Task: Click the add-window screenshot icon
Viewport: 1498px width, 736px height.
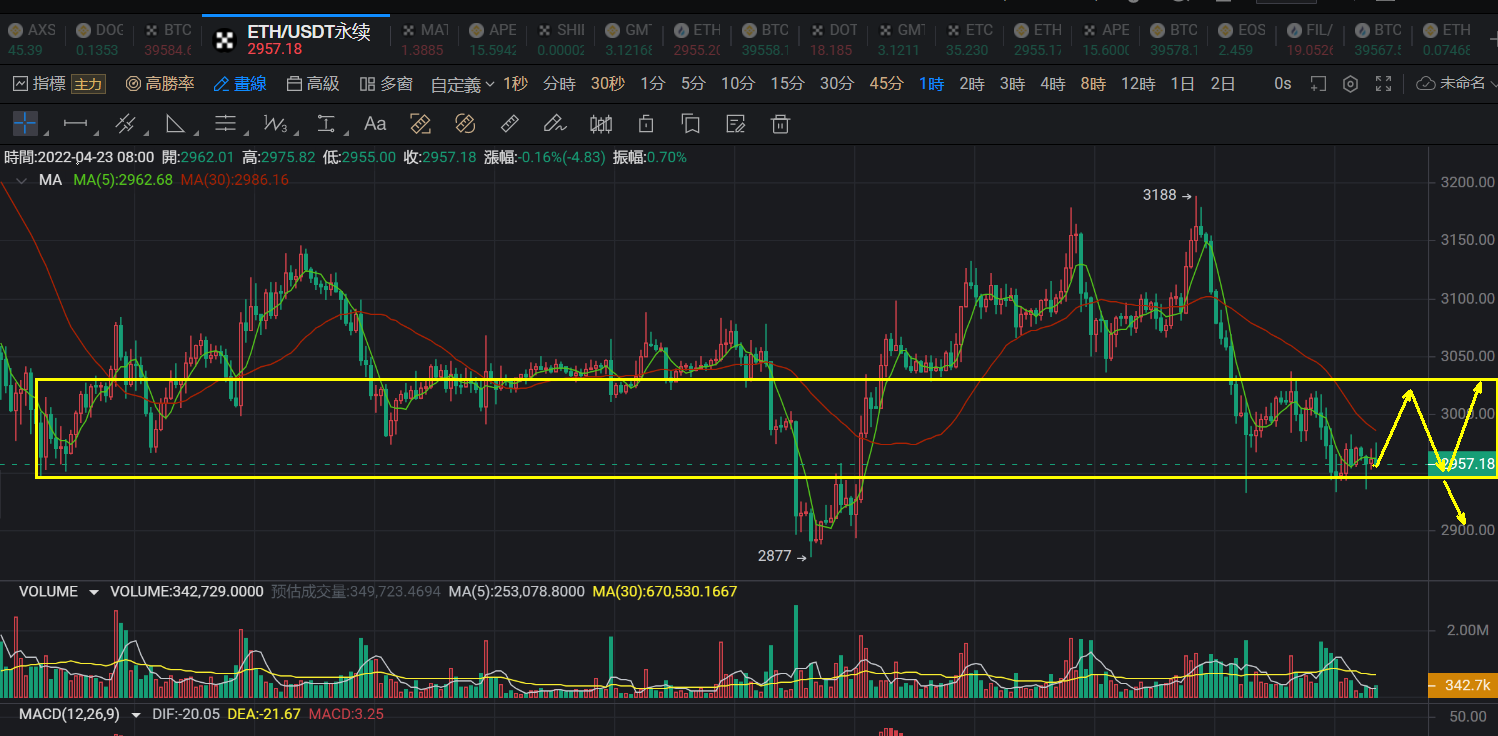Action: [x=1318, y=84]
